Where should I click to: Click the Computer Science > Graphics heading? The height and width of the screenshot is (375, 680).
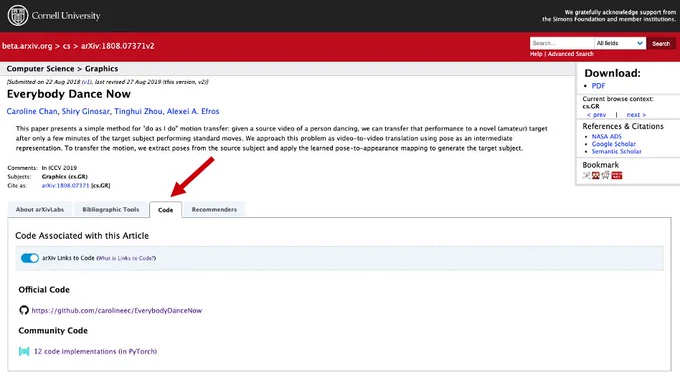62,68
